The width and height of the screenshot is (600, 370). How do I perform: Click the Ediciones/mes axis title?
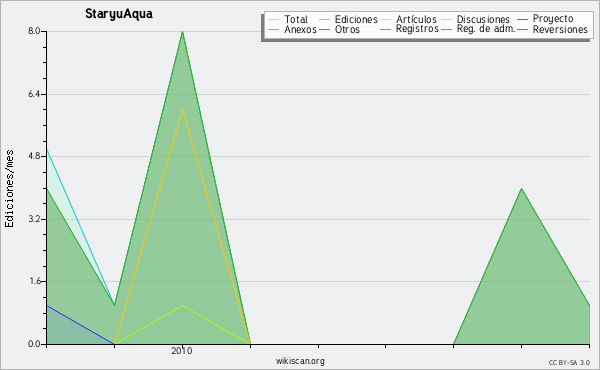[9, 189]
